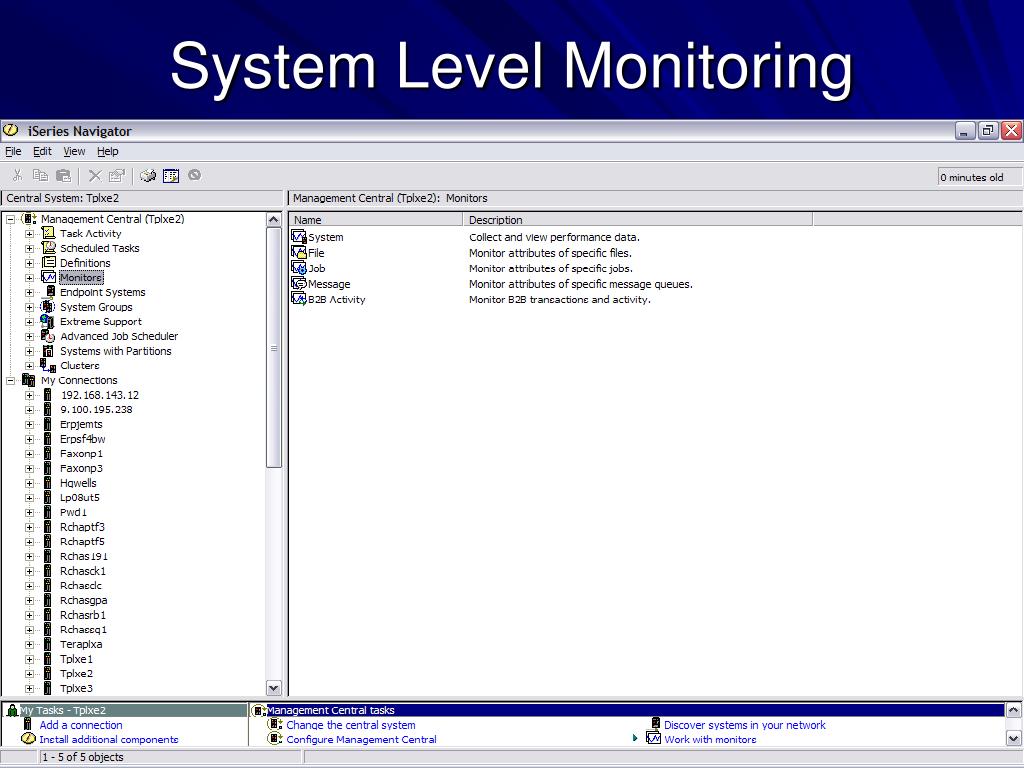Select the System monitor icon
This screenshot has width=1024, height=768.
click(x=299, y=237)
